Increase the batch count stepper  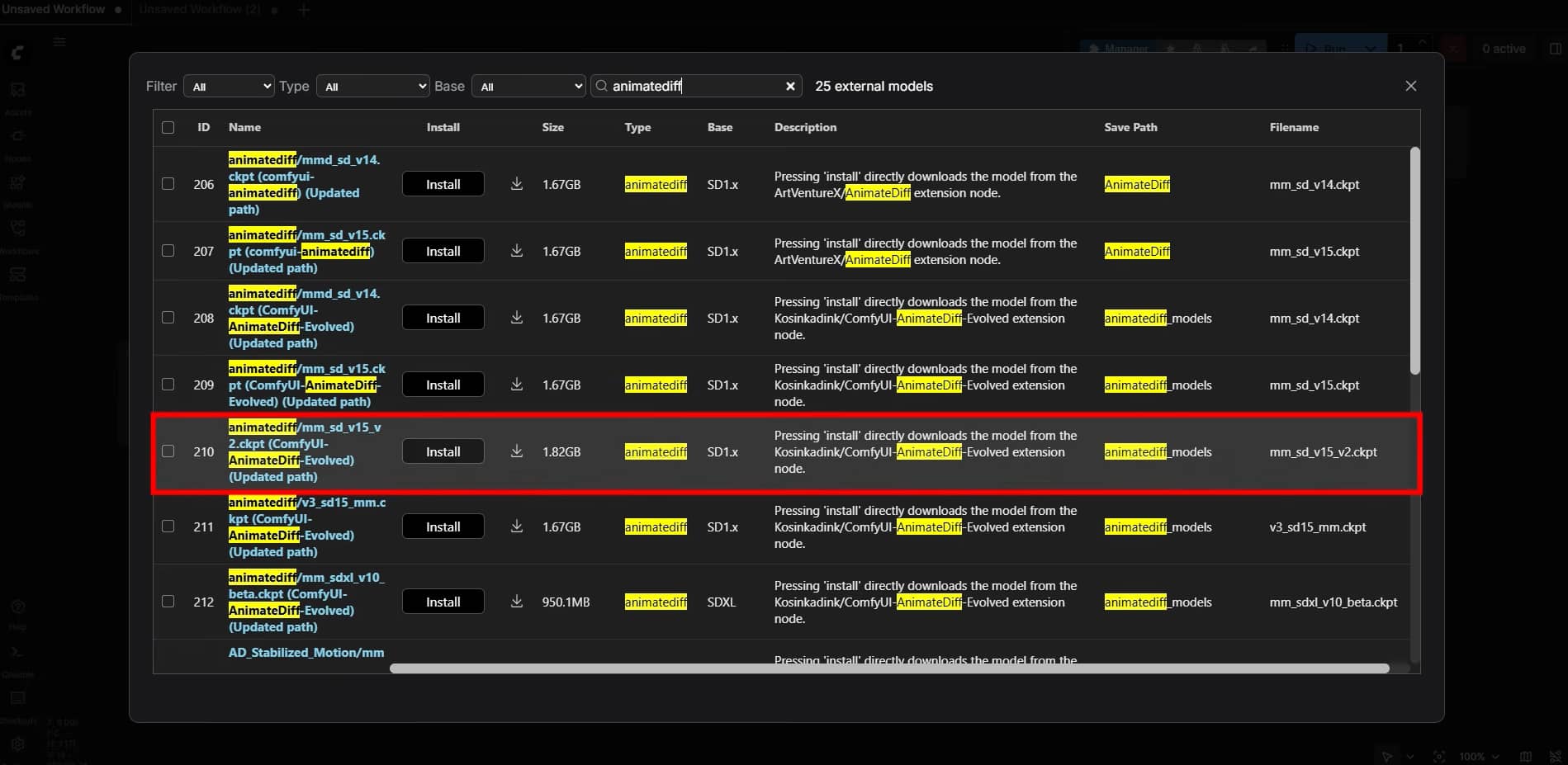(1422, 41)
